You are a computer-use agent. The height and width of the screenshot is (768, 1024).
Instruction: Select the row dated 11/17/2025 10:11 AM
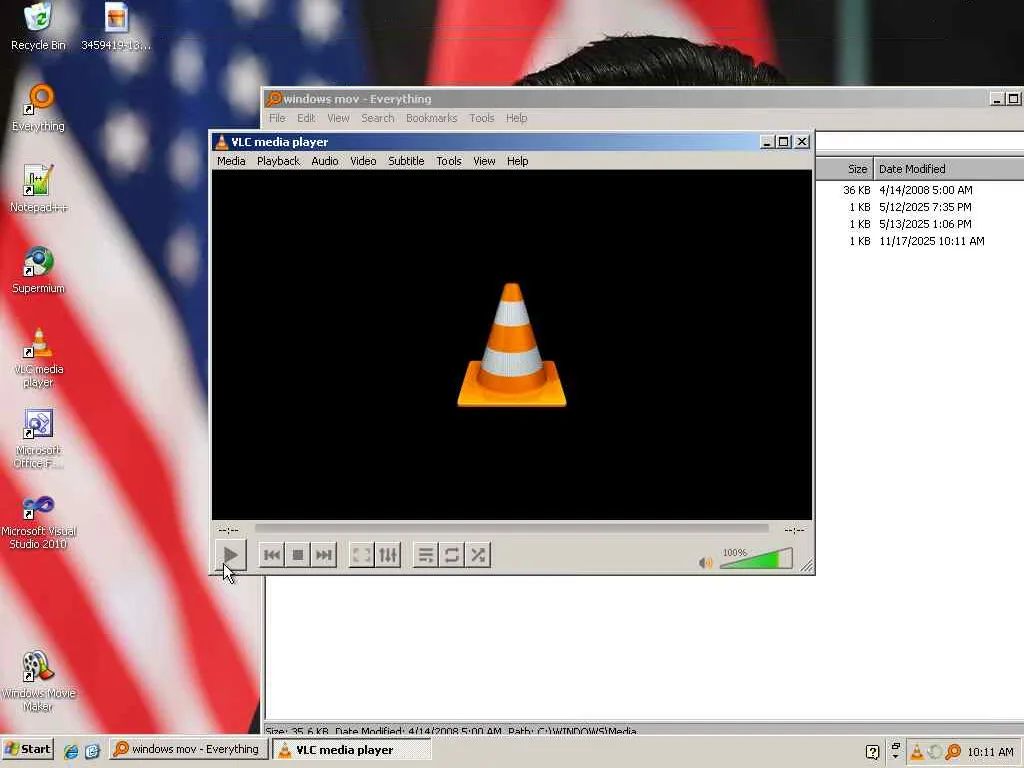[x=920, y=241]
